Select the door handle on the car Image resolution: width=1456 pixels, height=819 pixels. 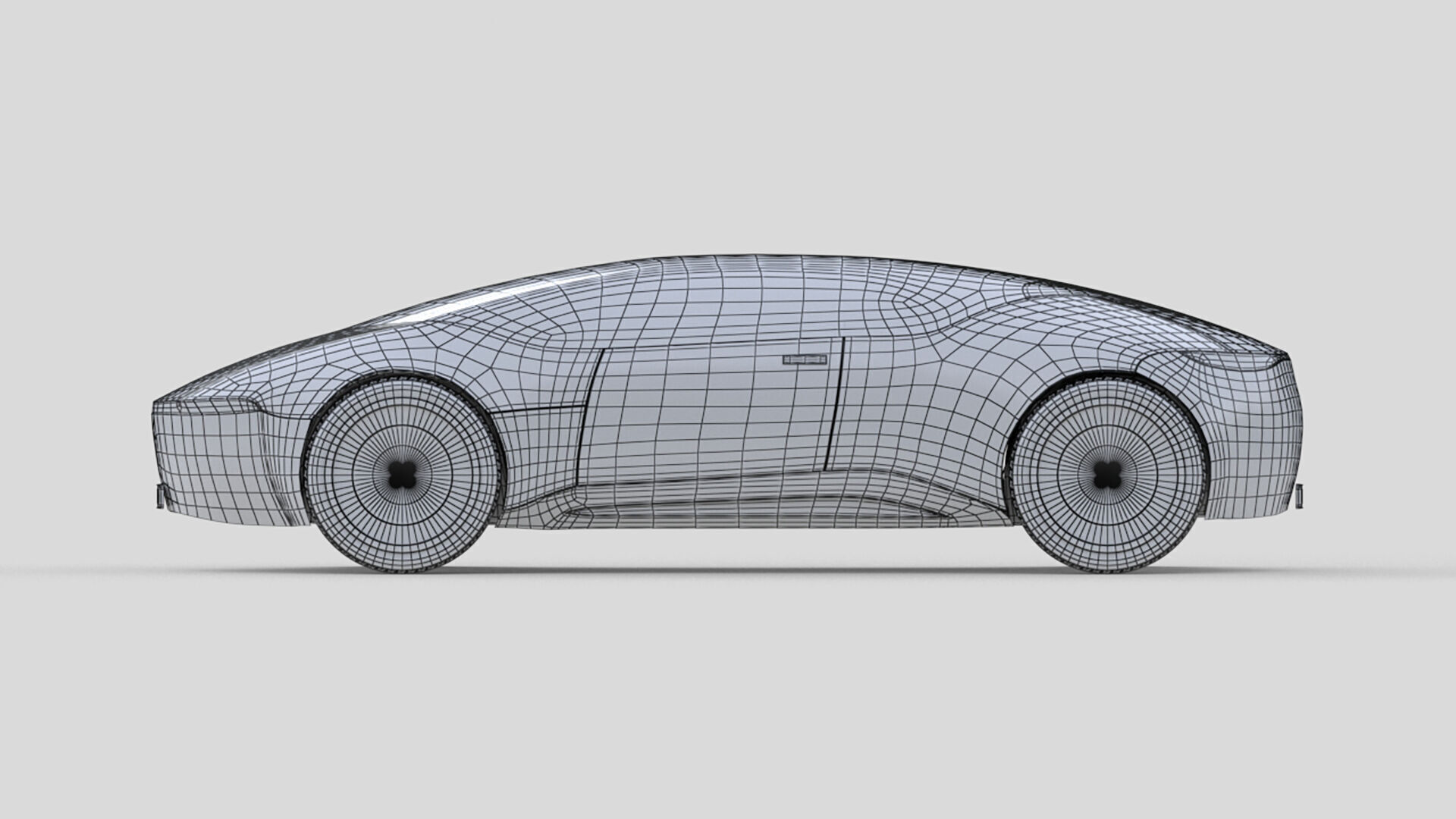(x=805, y=359)
